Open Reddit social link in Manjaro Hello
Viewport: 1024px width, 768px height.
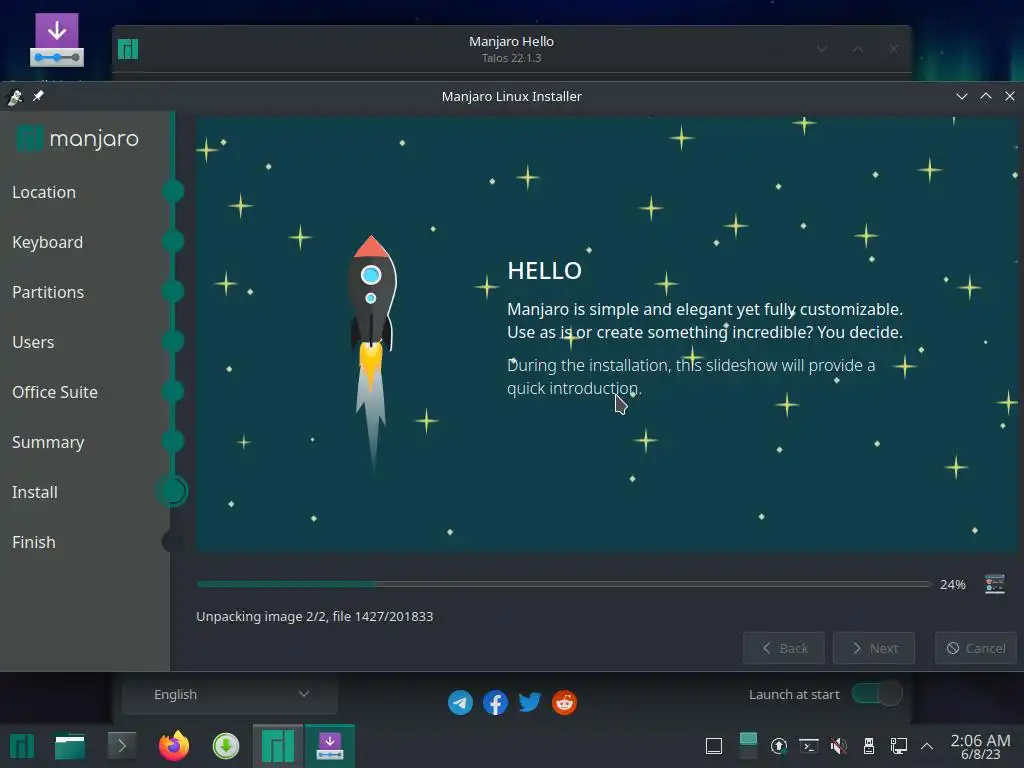click(x=564, y=703)
